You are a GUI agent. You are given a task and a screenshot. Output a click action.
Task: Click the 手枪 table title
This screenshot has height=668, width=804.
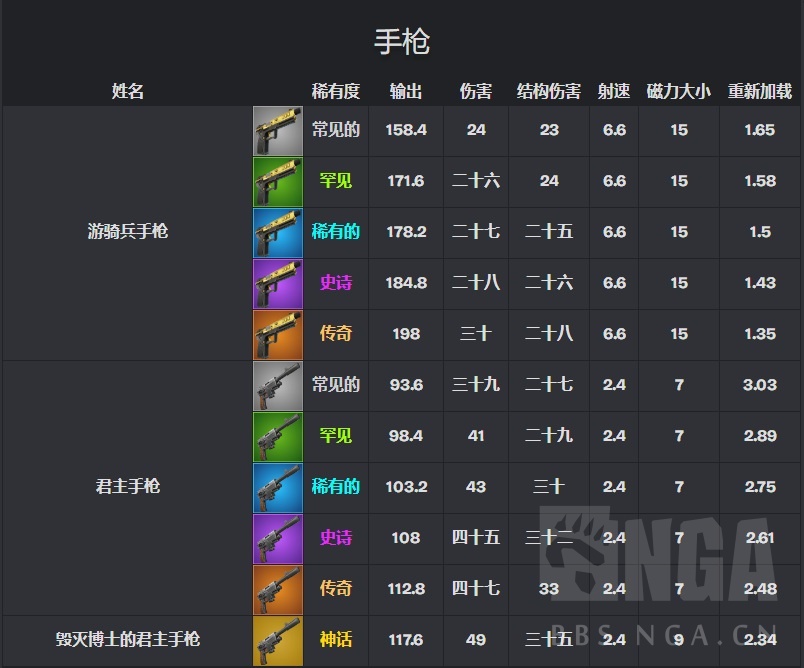(x=401, y=42)
